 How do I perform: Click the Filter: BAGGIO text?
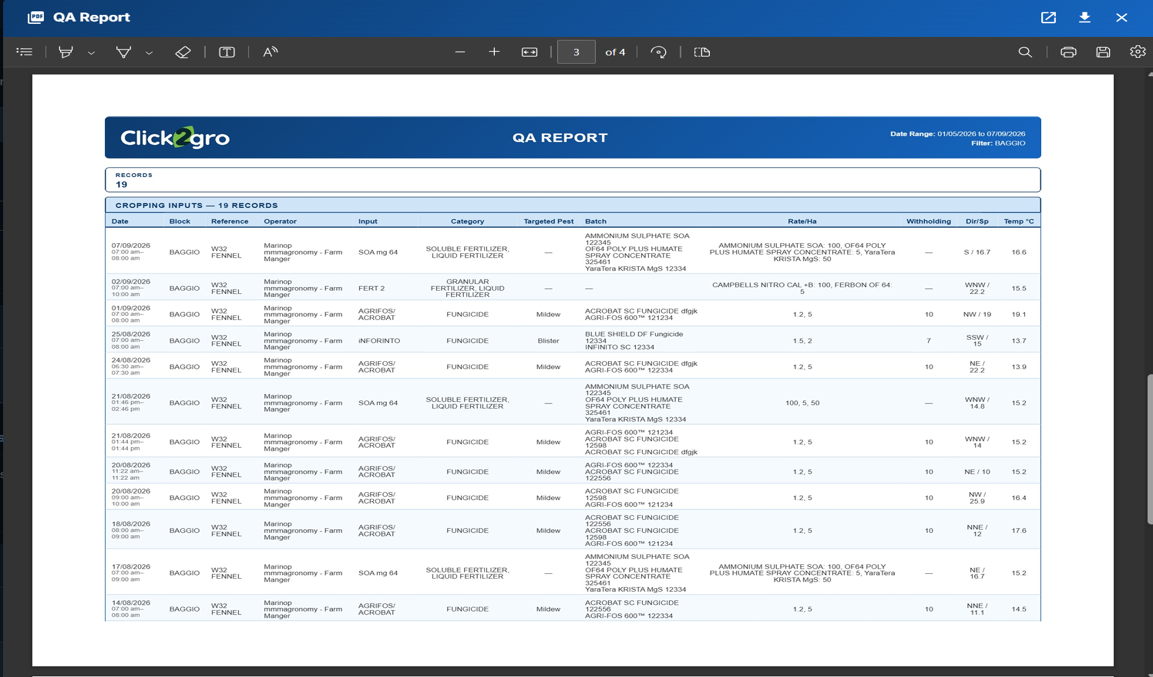(998, 143)
